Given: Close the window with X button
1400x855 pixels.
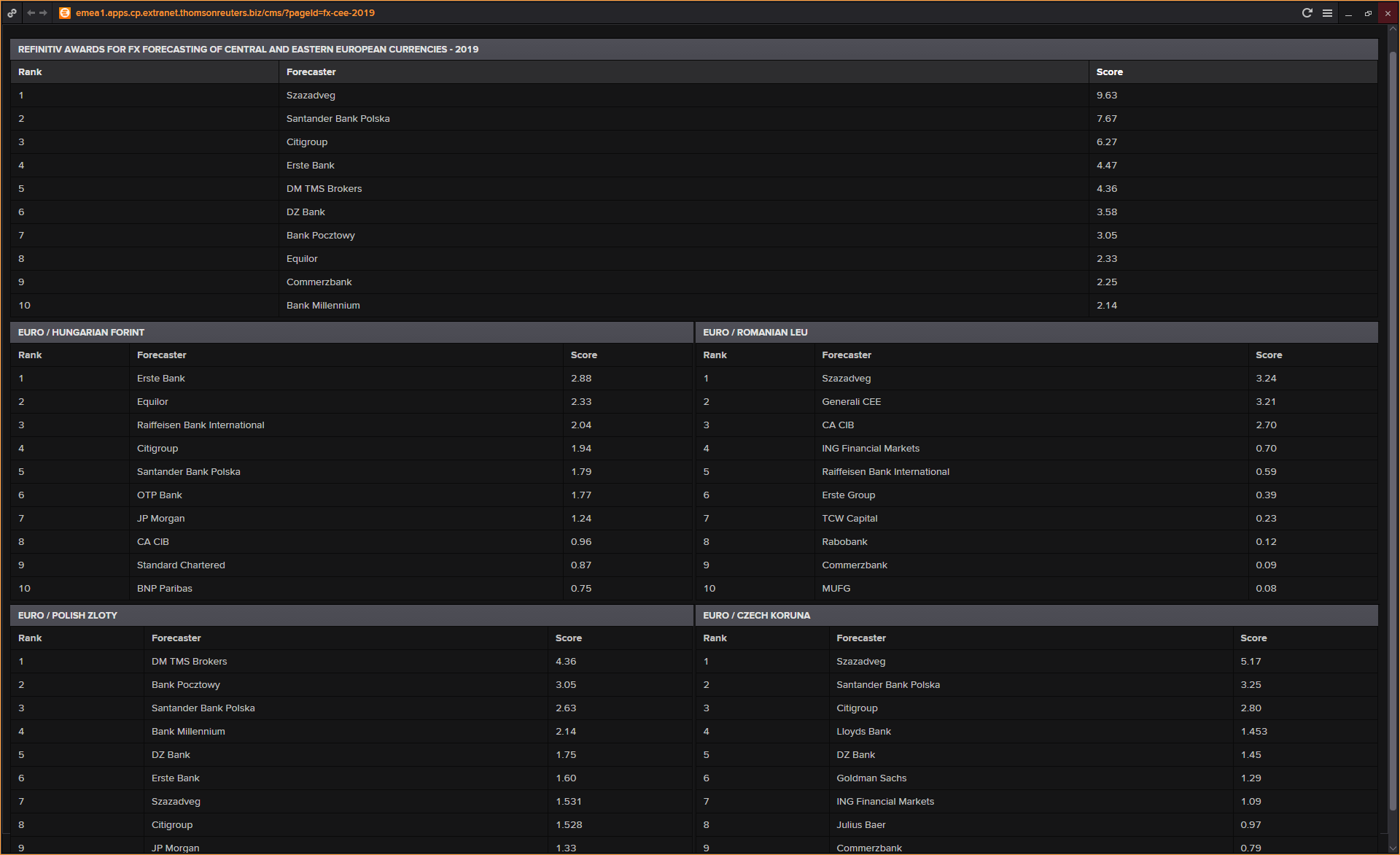Looking at the screenshot, I should coord(1388,13).
